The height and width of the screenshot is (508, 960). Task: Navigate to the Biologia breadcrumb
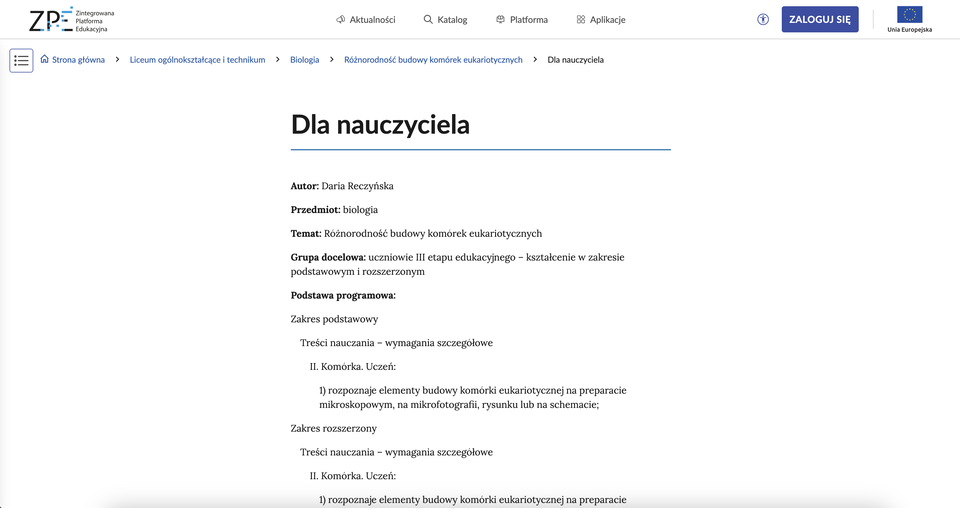tap(304, 60)
